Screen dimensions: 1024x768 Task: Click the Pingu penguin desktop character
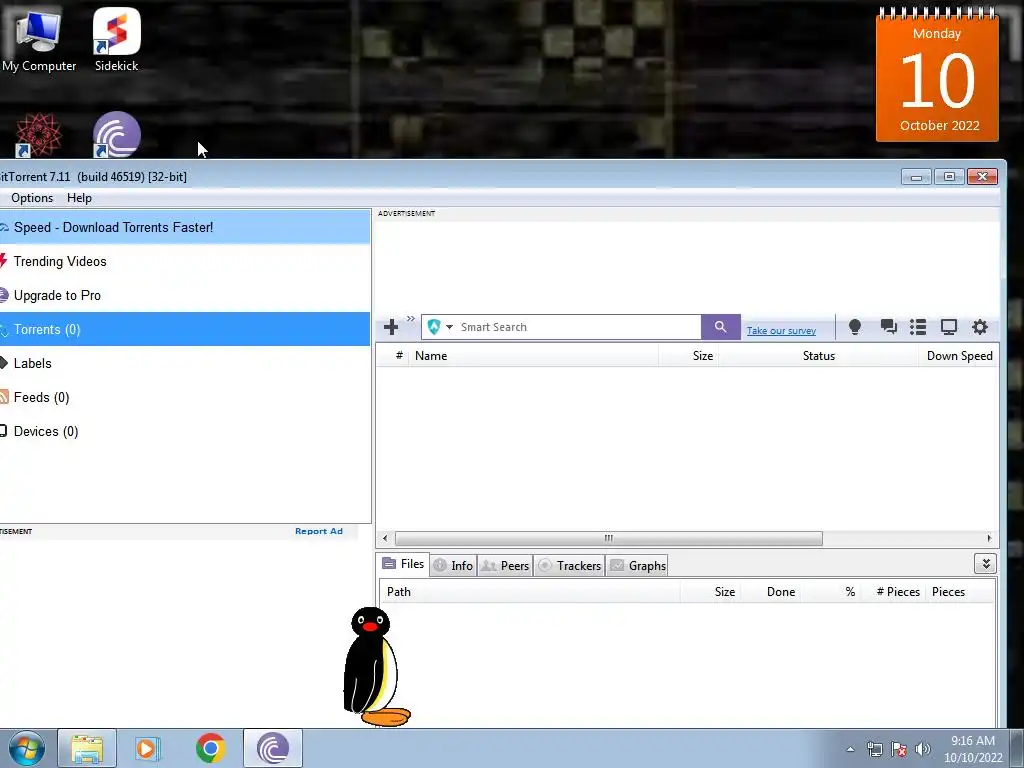coord(376,667)
